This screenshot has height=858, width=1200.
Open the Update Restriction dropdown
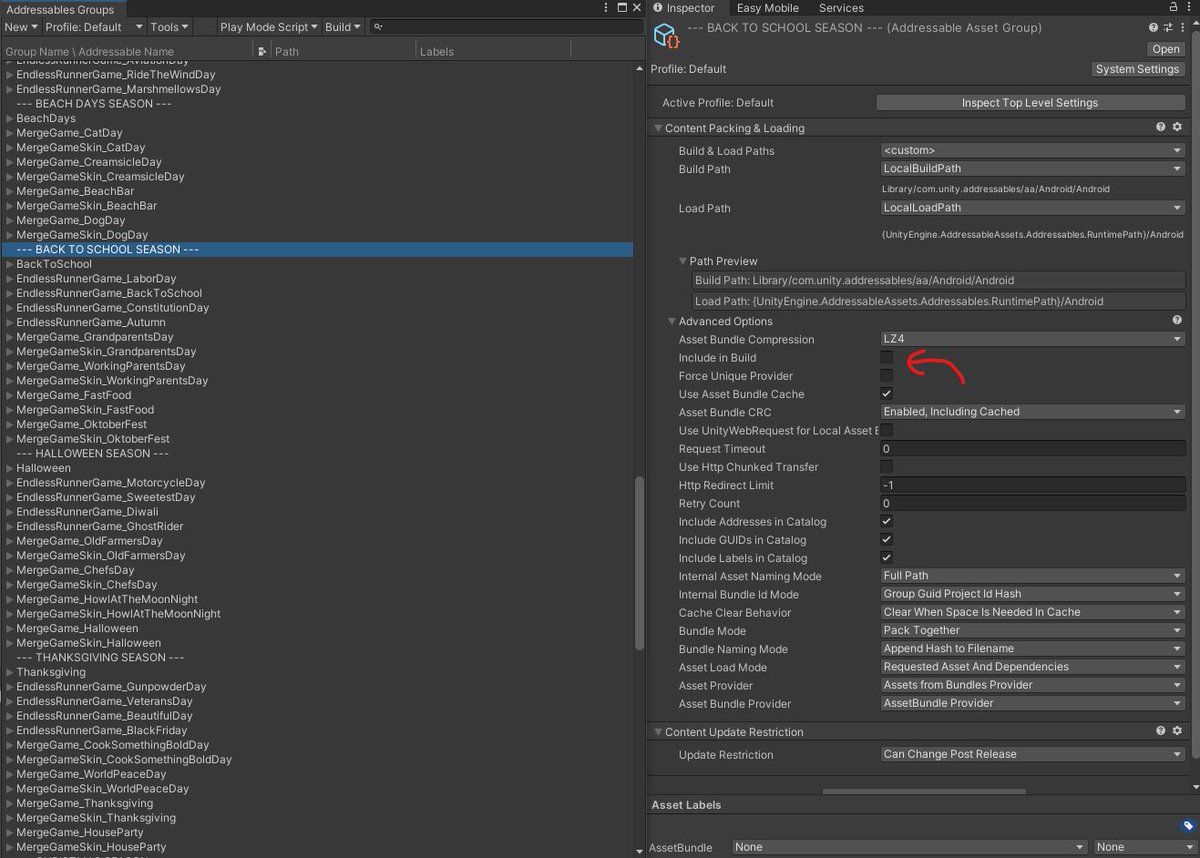1032,755
